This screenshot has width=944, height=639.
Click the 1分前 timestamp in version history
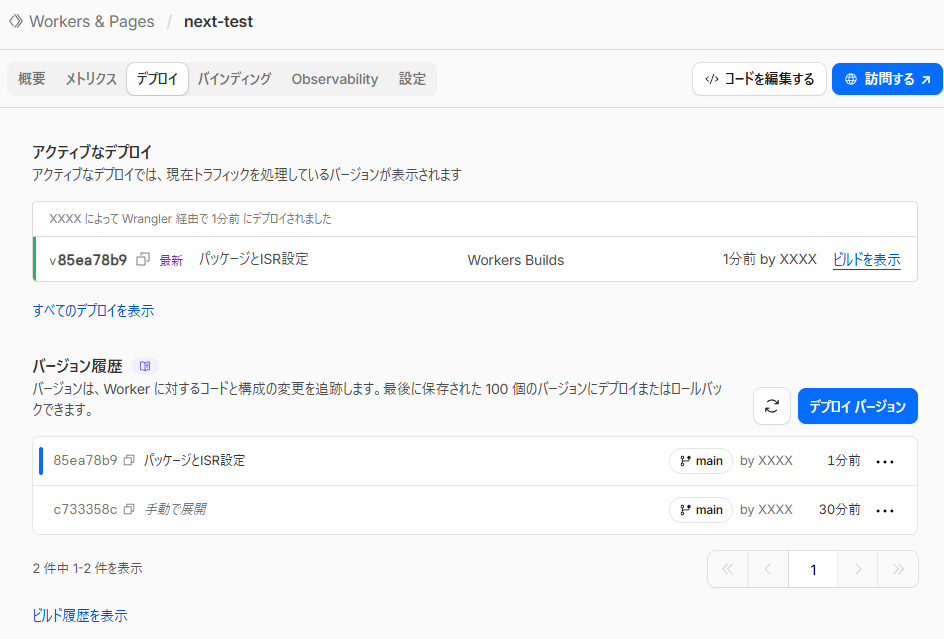click(x=843, y=461)
